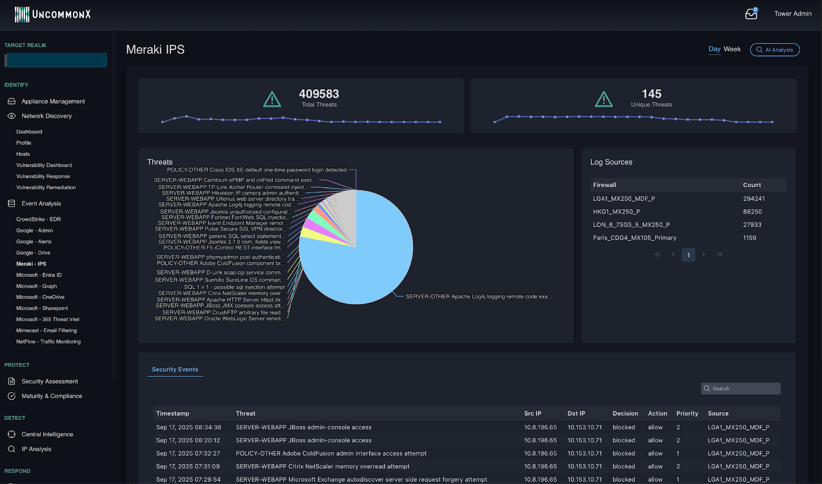Click the AI Analysis button
This screenshot has width=822, height=484.
pos(774,49)
